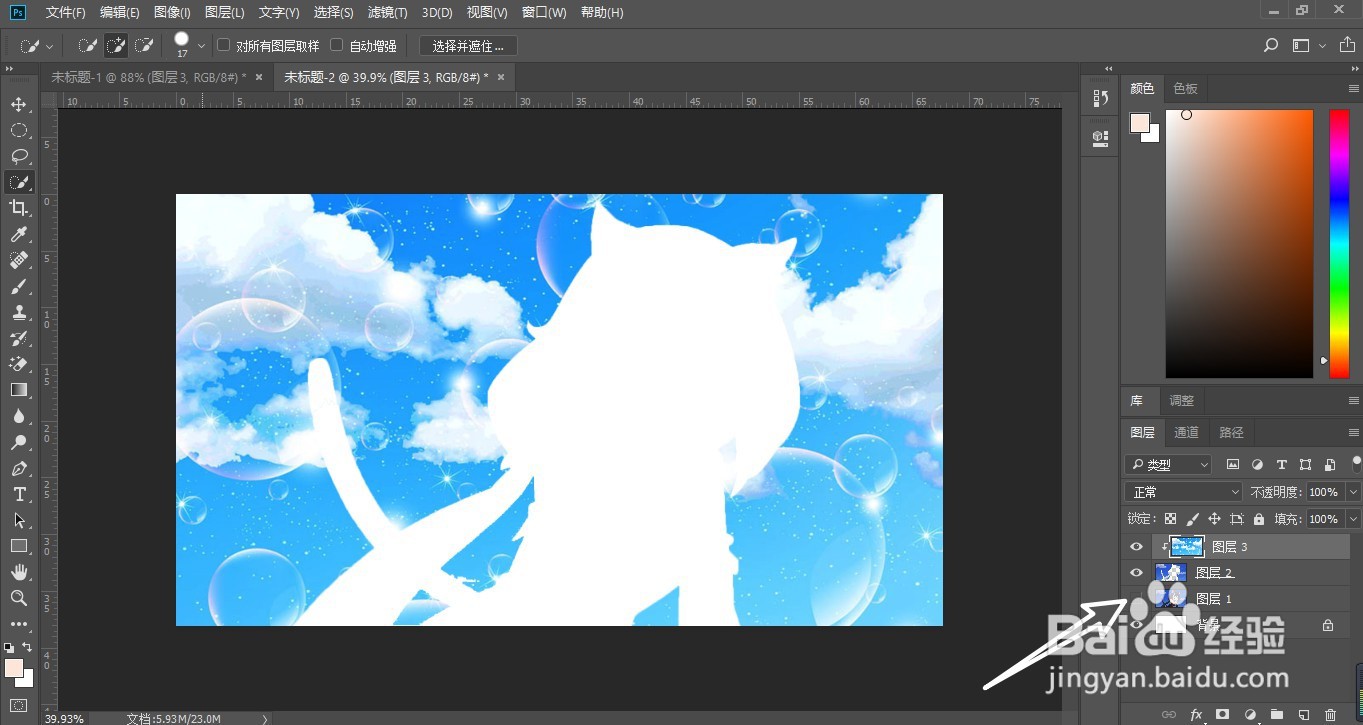The image size is (1363, 725).
Task: Click the 选择并遮住... button
Action: pyautogui.click(x=468, y=46)
